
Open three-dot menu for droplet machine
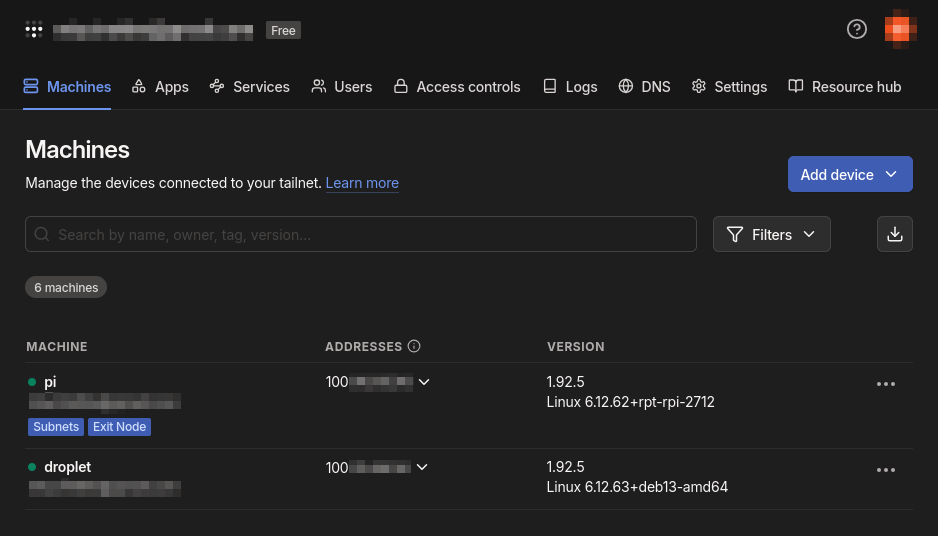(x=885, y=470)
